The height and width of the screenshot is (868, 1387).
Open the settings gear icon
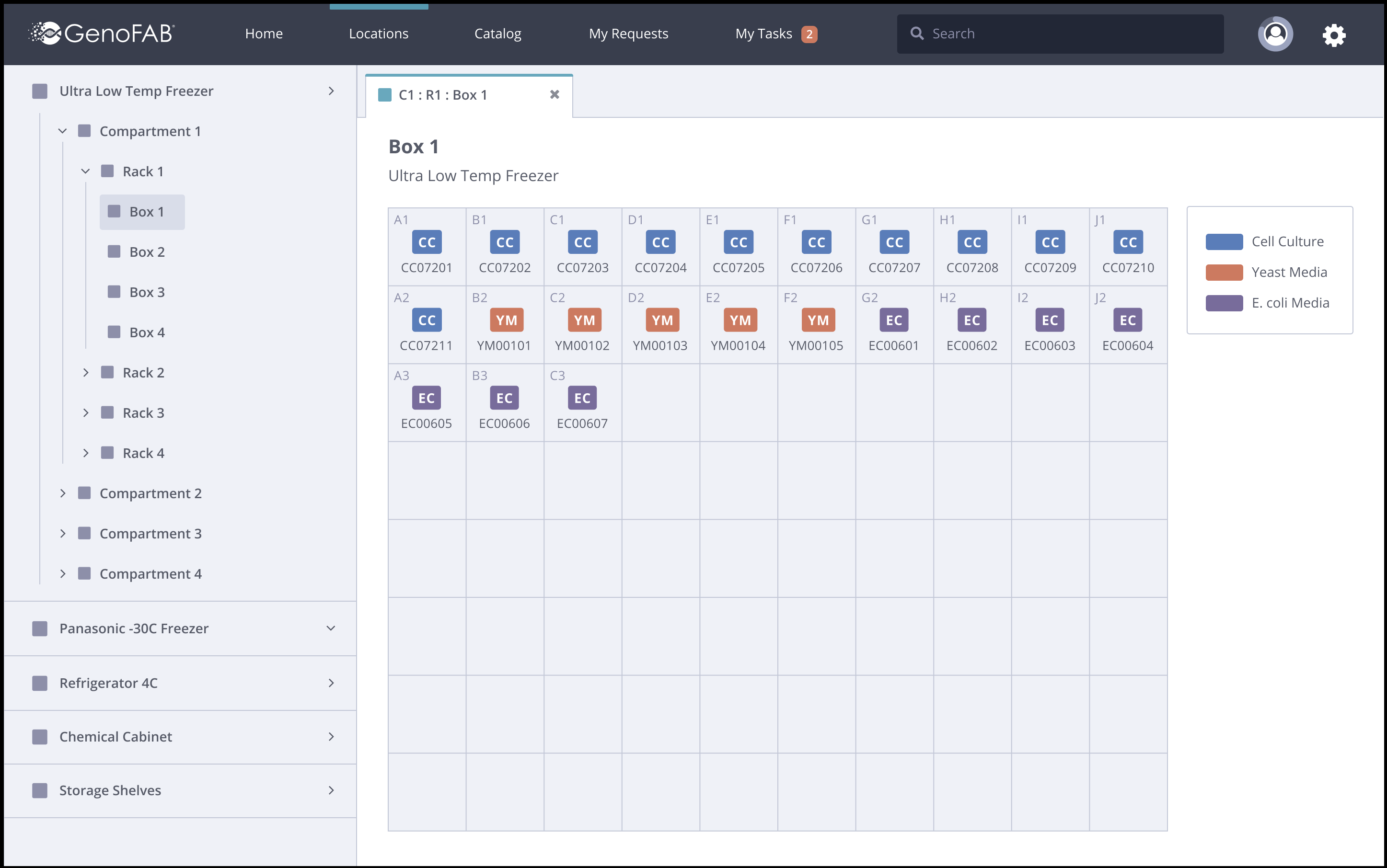tap(1334, 35)
